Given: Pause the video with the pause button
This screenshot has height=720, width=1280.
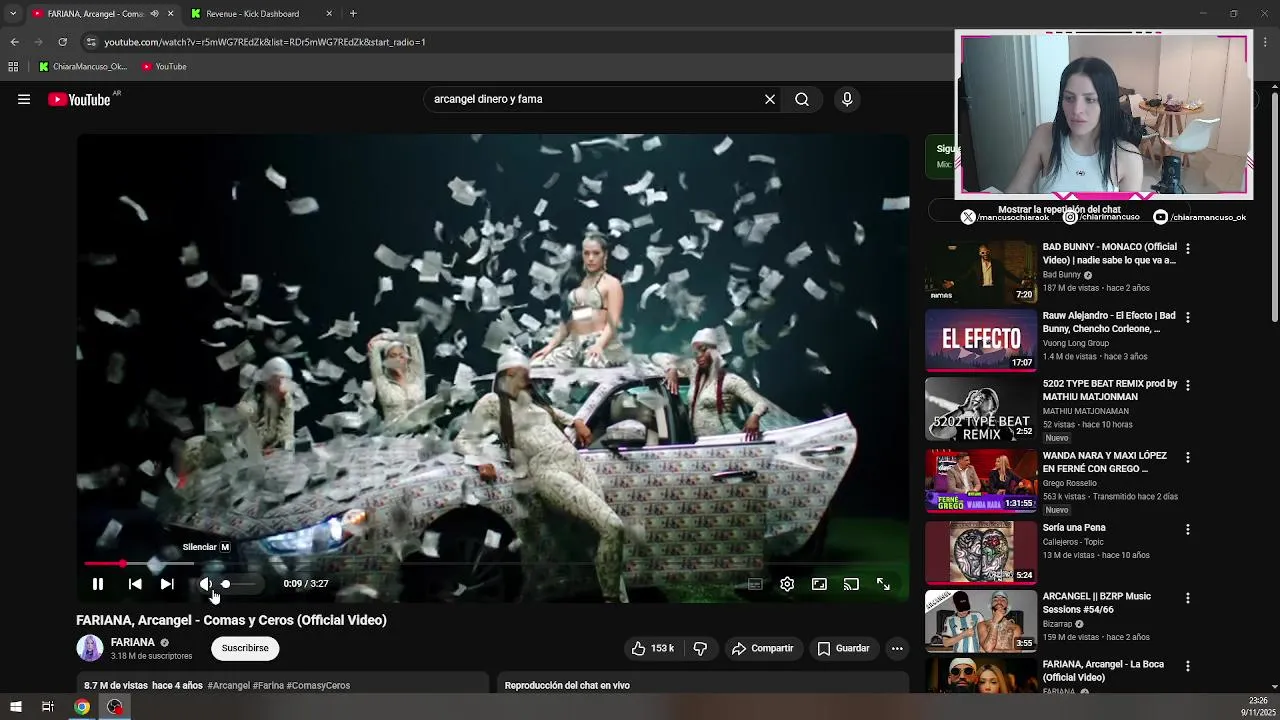Looking at the screenshot, I should tap(98, 584).
